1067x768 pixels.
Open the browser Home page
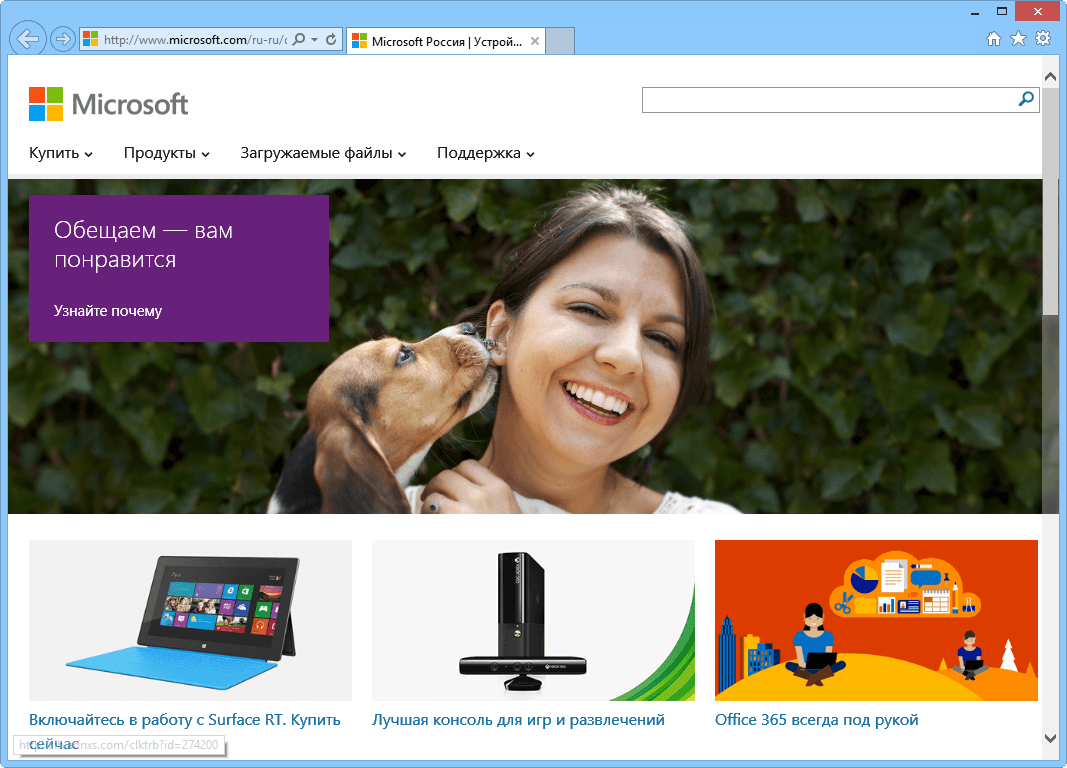pos(994,38)
